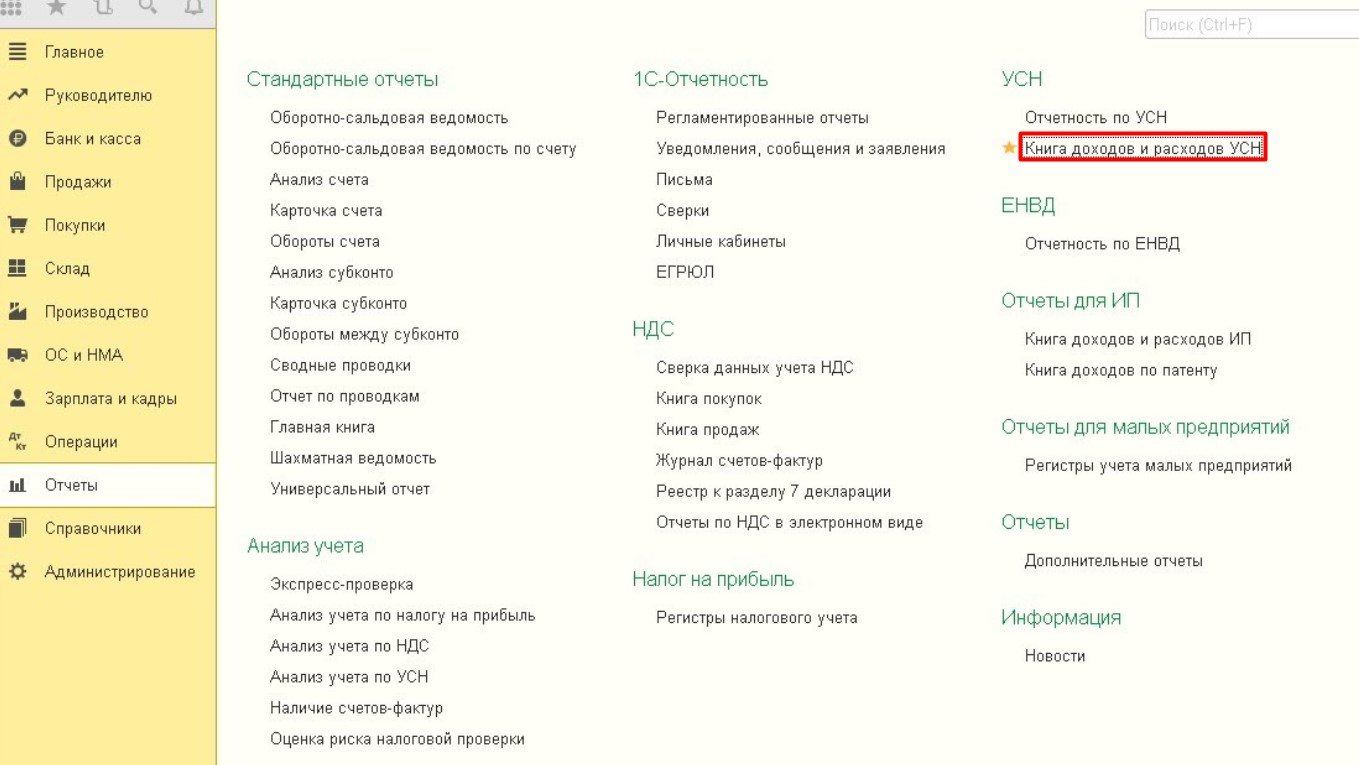Viewport: 1359px width, 765px height.
Task: Open the Зарплата и кадры section
Action: point(110,398)
